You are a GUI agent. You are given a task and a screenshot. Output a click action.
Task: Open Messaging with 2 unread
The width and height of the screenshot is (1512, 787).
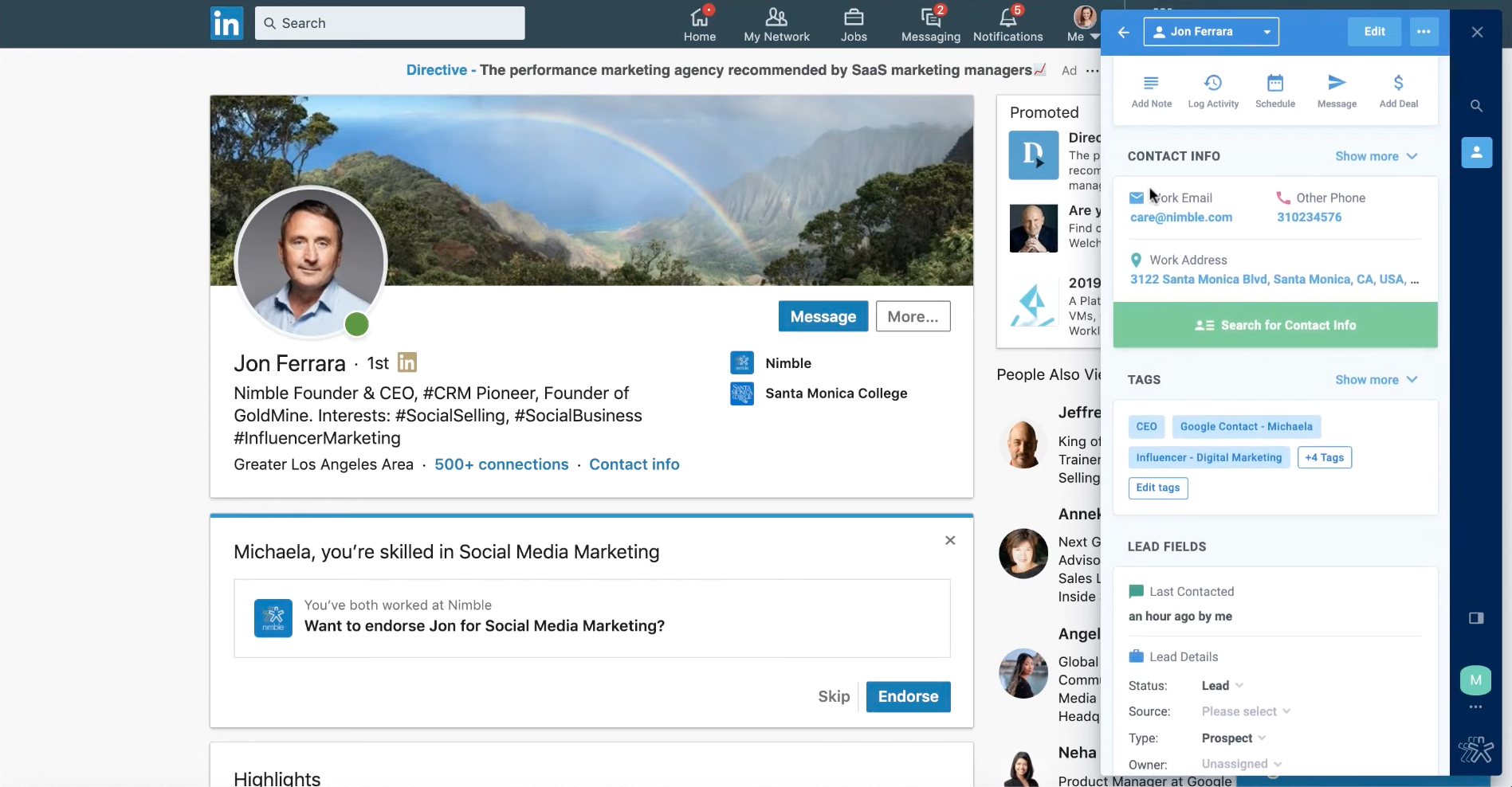(930, 24)
